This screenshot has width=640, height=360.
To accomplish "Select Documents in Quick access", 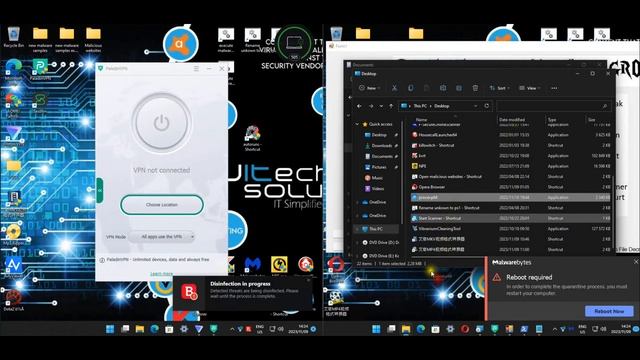I will [382, 156].
